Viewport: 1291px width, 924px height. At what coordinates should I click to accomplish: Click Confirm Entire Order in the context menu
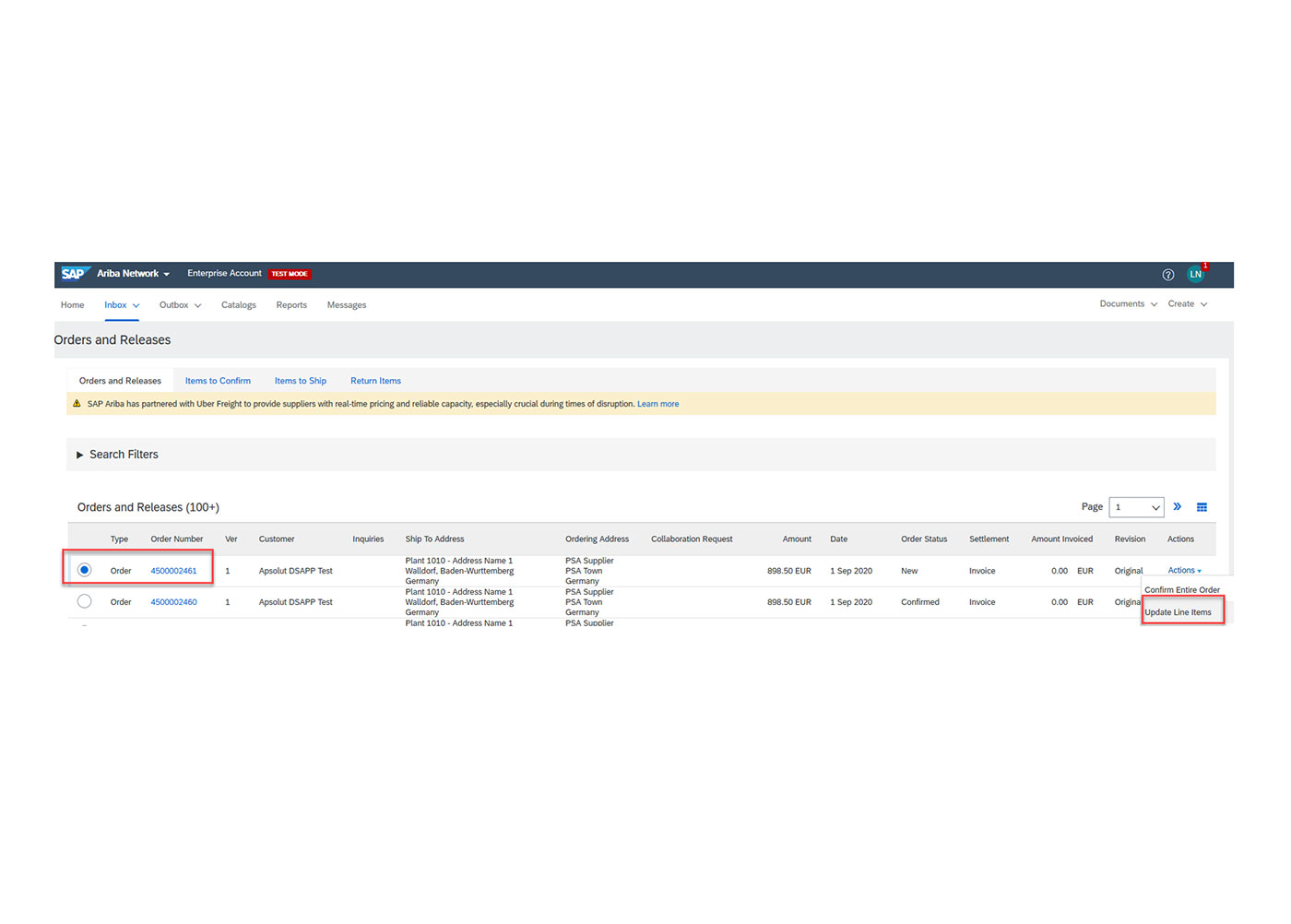pyautogui.click(x=1181, y=589)
